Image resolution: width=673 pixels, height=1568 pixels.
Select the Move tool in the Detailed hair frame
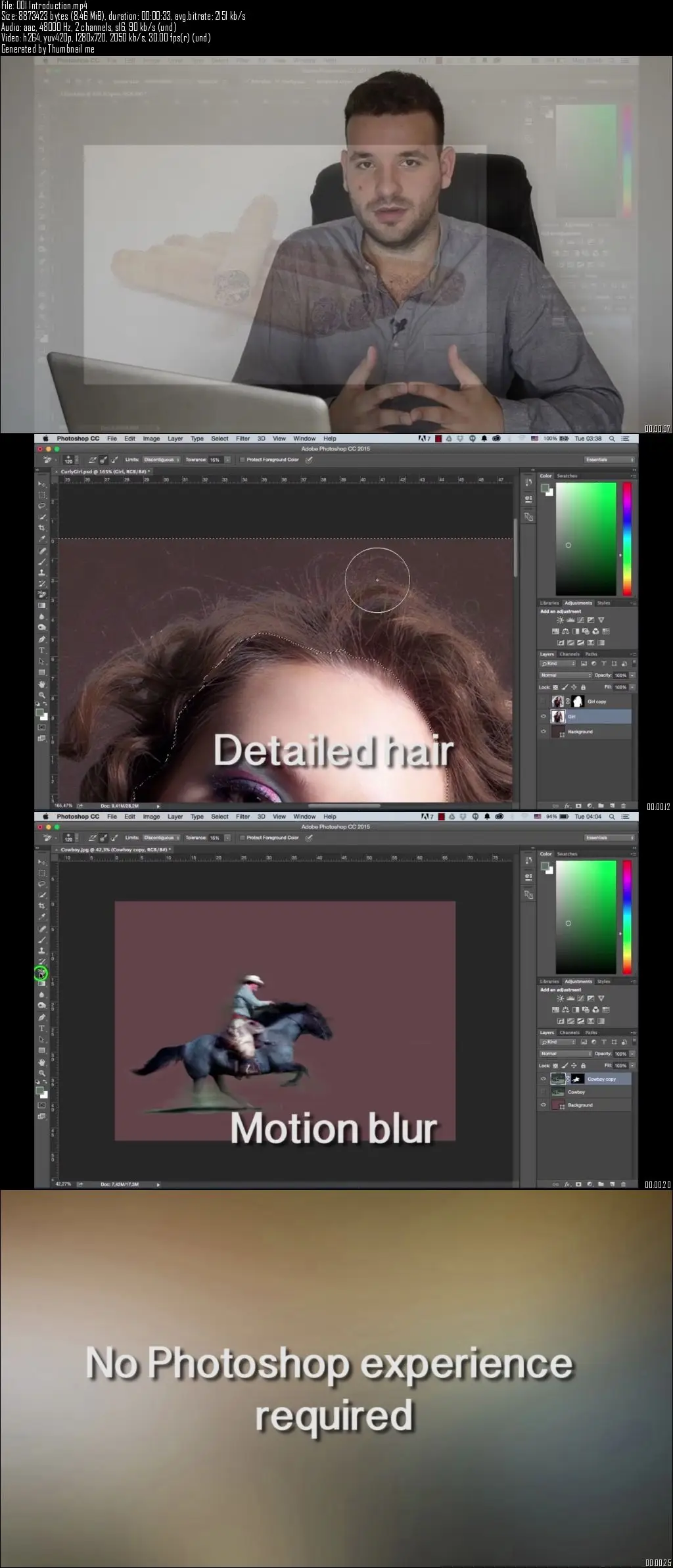42,484
